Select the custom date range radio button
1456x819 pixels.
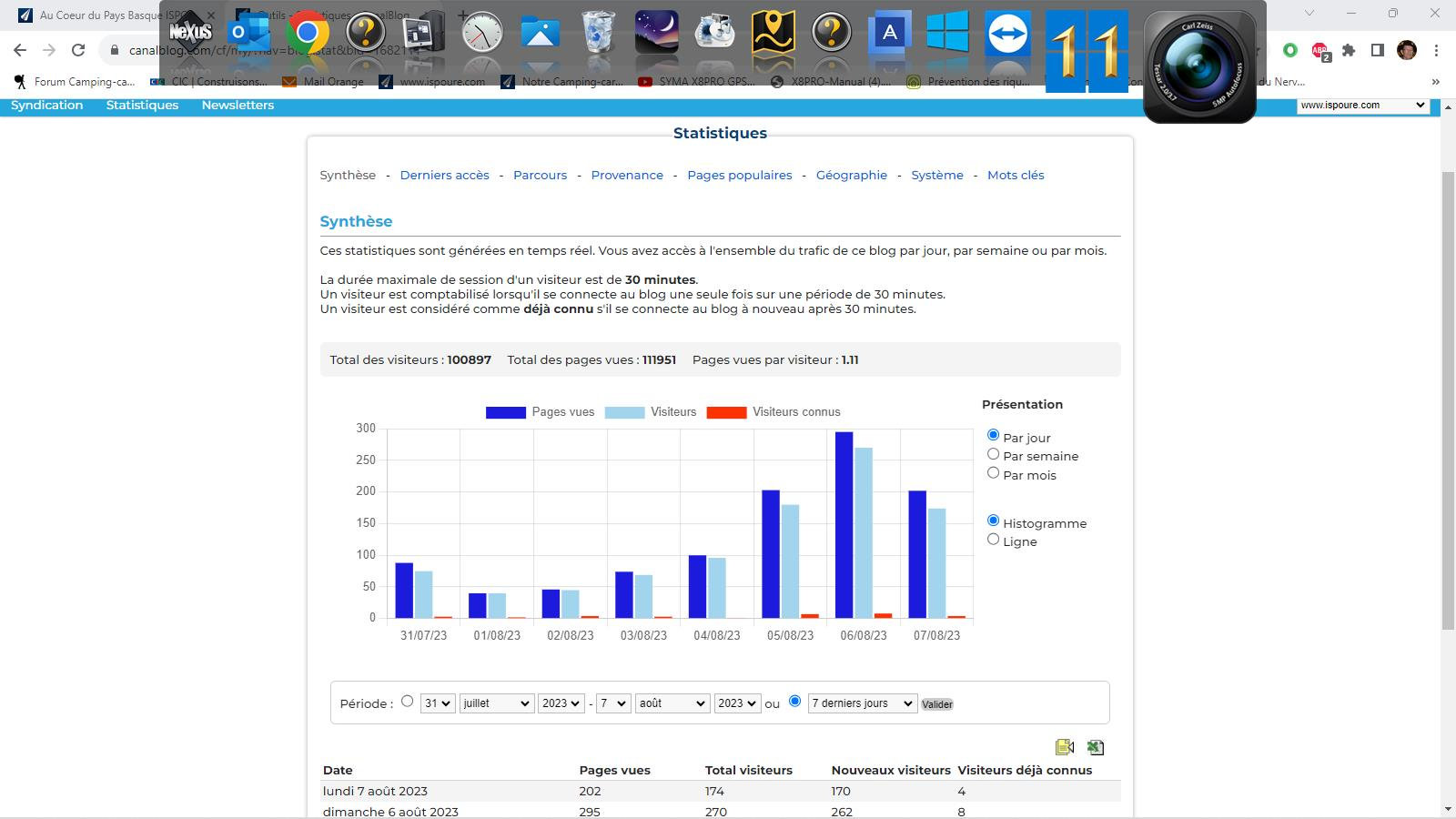407,701
